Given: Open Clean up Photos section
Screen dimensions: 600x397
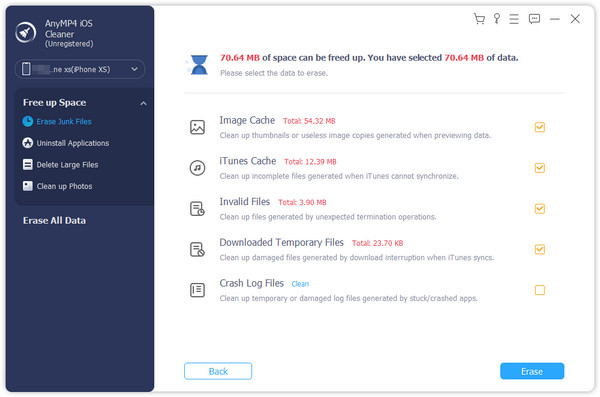Looking at the screenshot, I should [64, 186].
